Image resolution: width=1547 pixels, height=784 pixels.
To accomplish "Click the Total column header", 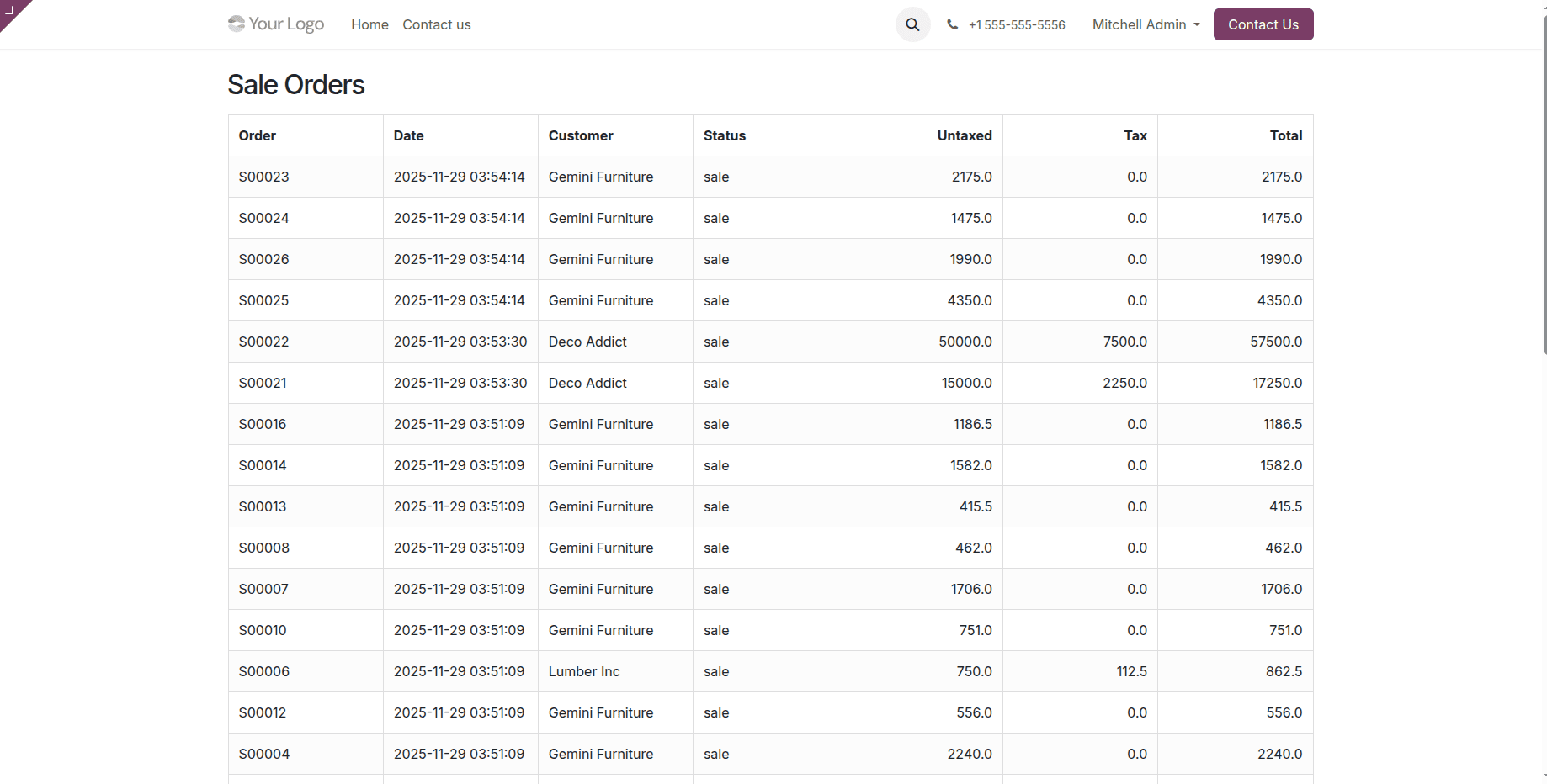I will (1286, 135).
